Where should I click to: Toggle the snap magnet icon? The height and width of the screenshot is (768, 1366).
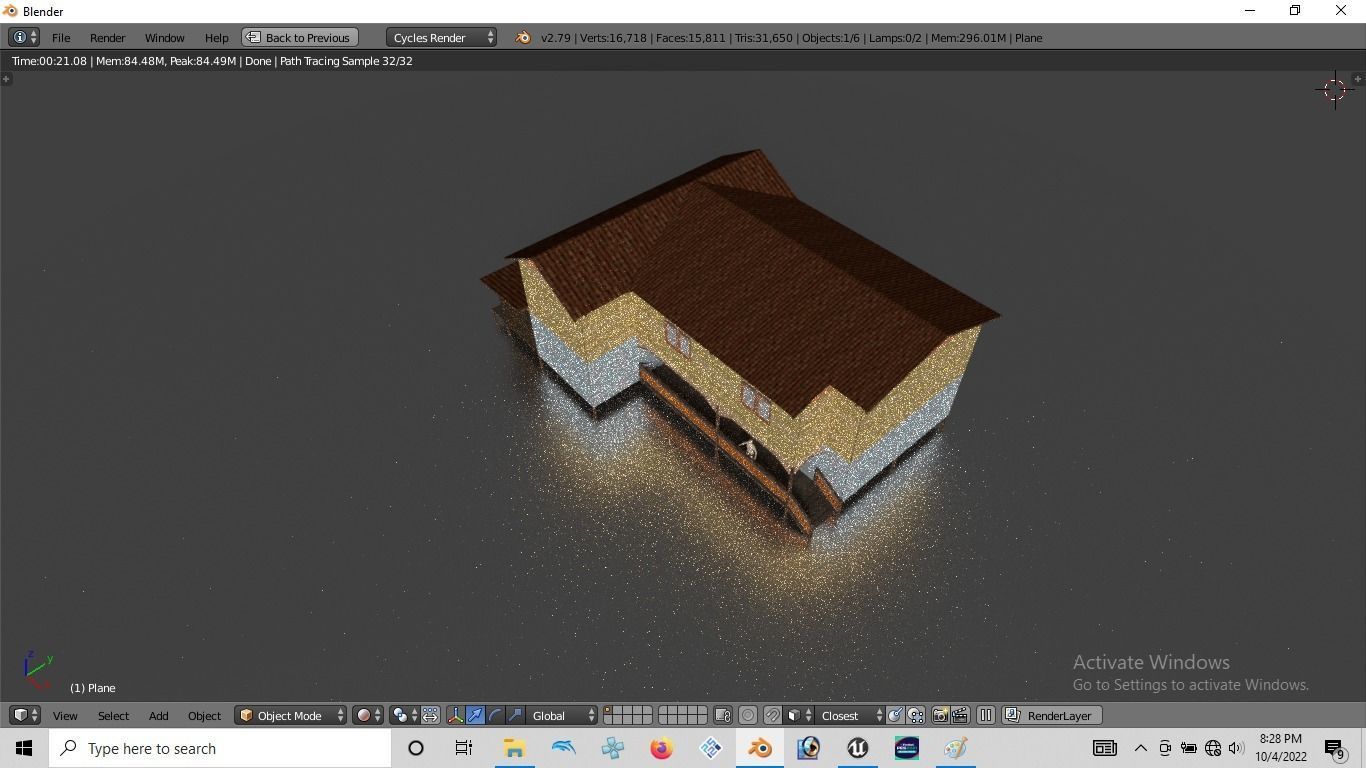[772, 715]
